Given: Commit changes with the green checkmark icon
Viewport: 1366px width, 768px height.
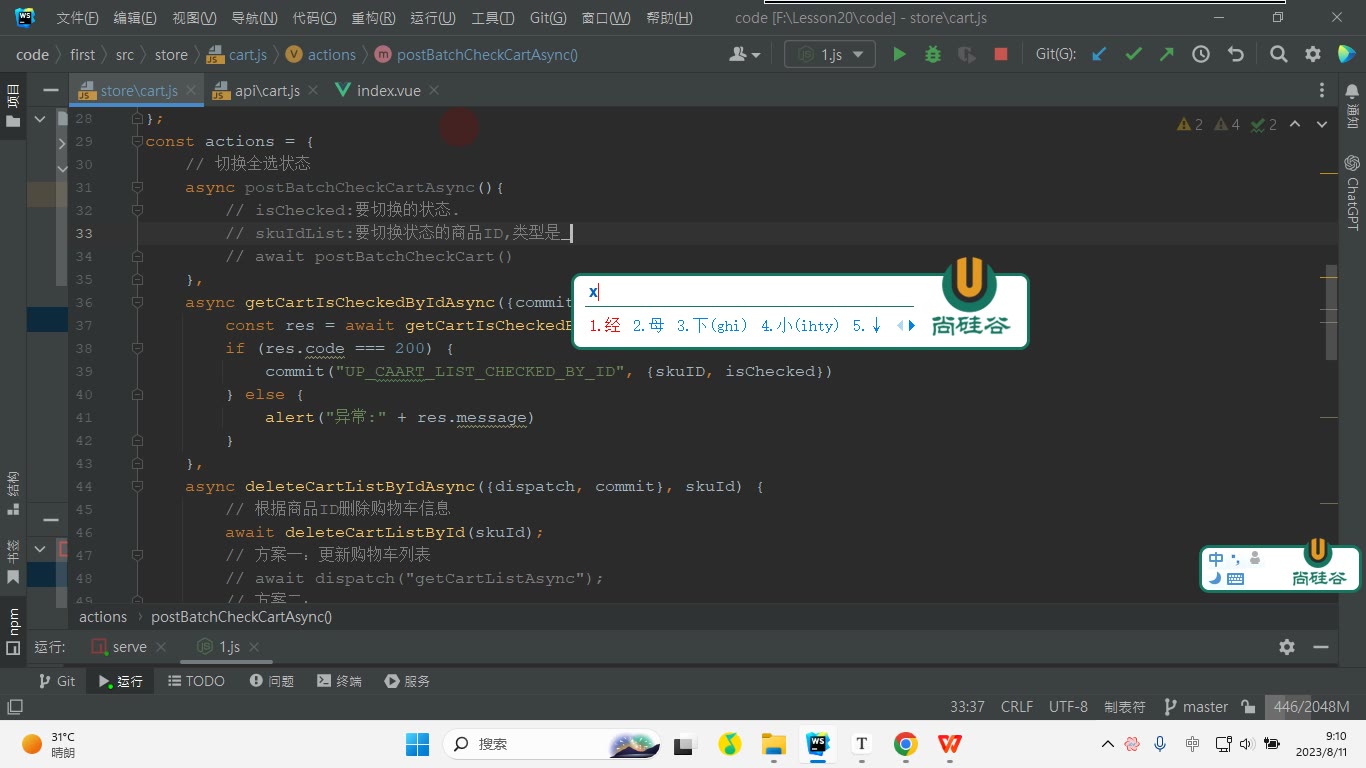Looking at the screenshot, I should 1133,54.
